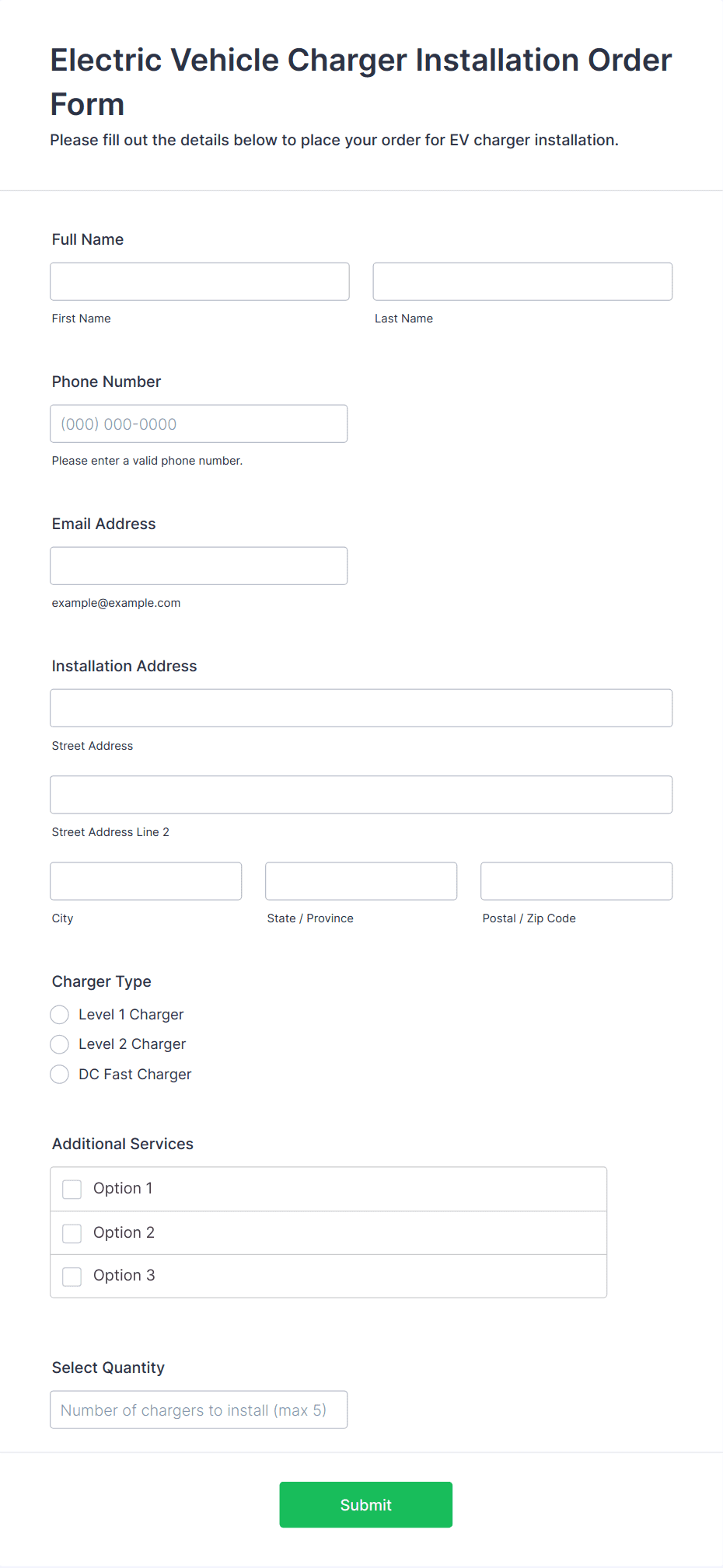The height and width of the screenshot is (1568, 723).
Task: Choose the Level 2 Charger option
Action: coord(60,1044)
